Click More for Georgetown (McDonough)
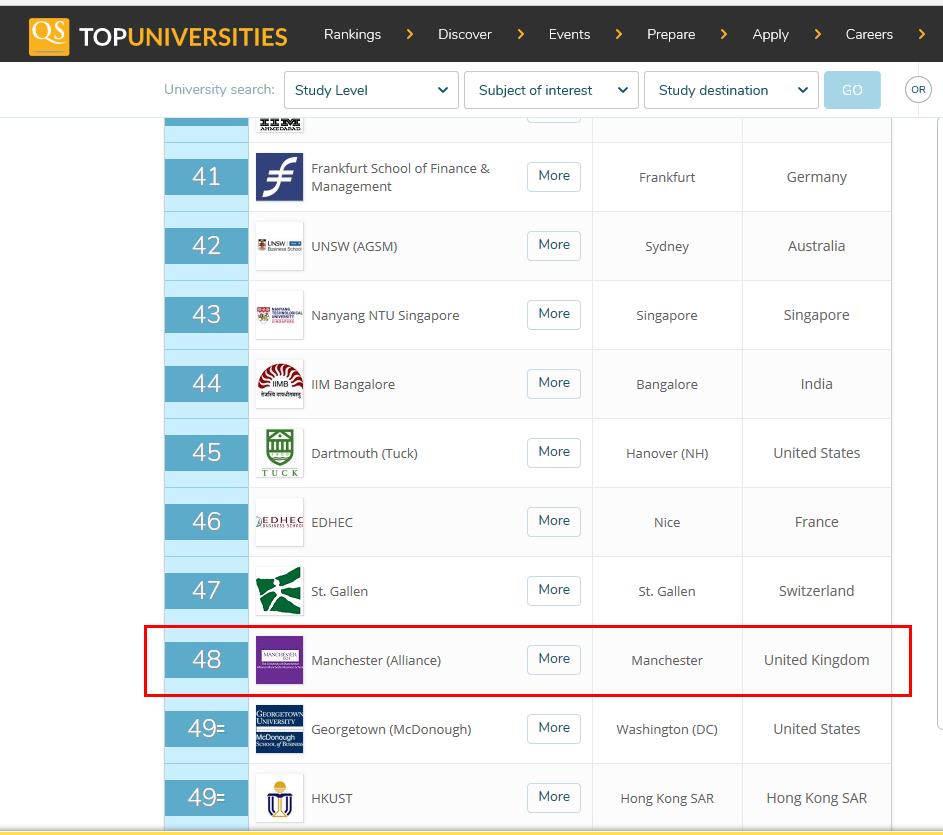 [554, 728]
